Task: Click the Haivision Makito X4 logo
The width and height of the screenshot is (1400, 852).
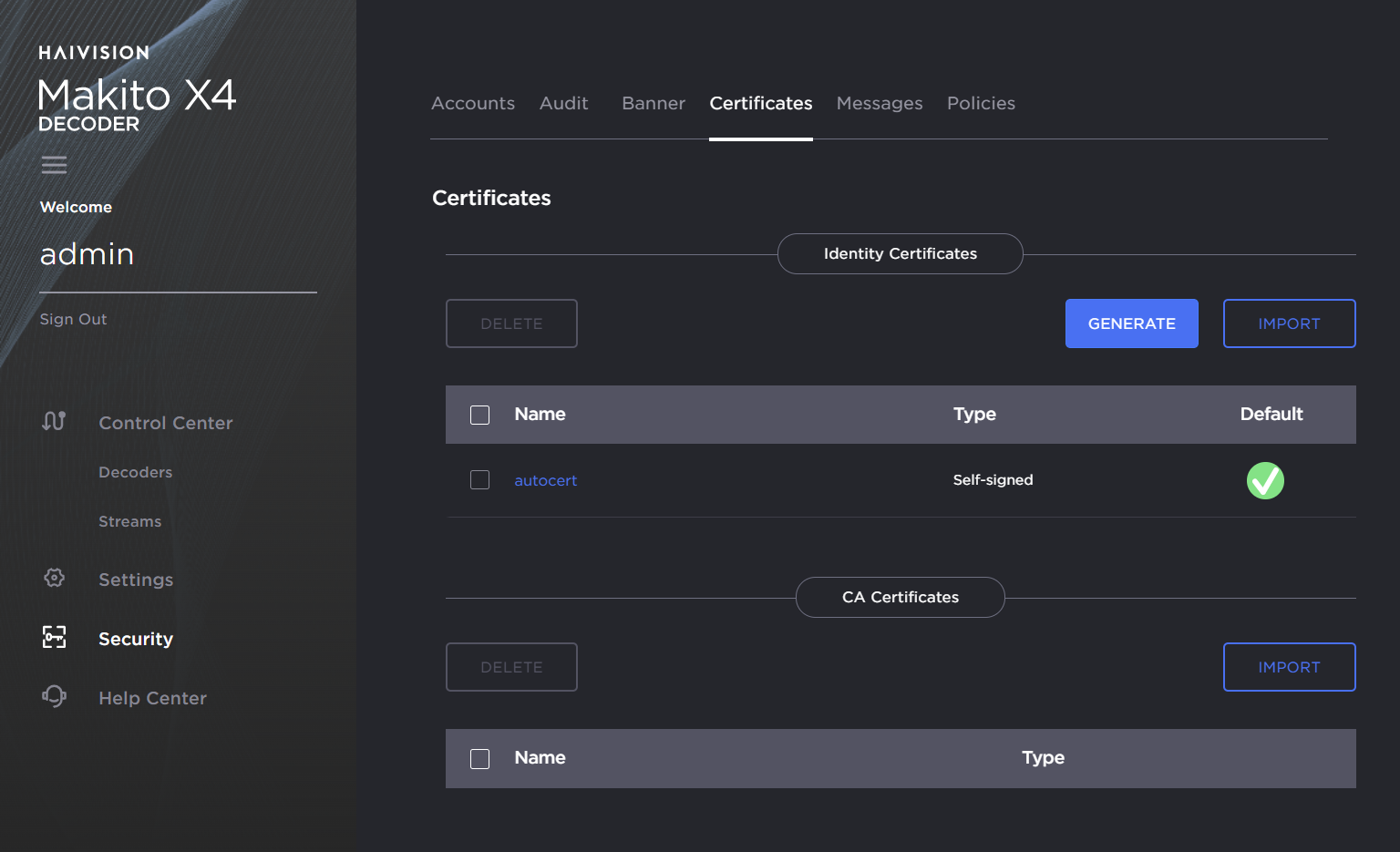Action: click(x=136, y=96)
